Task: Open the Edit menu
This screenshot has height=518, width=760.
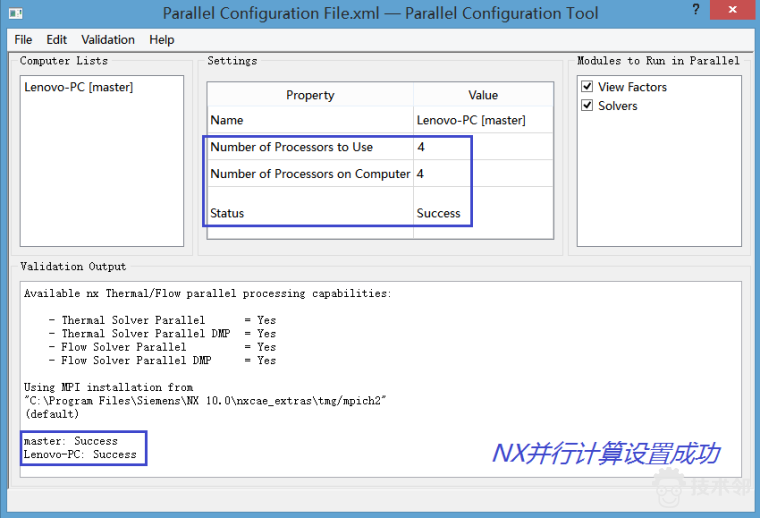Action: (x=57, y=40)
